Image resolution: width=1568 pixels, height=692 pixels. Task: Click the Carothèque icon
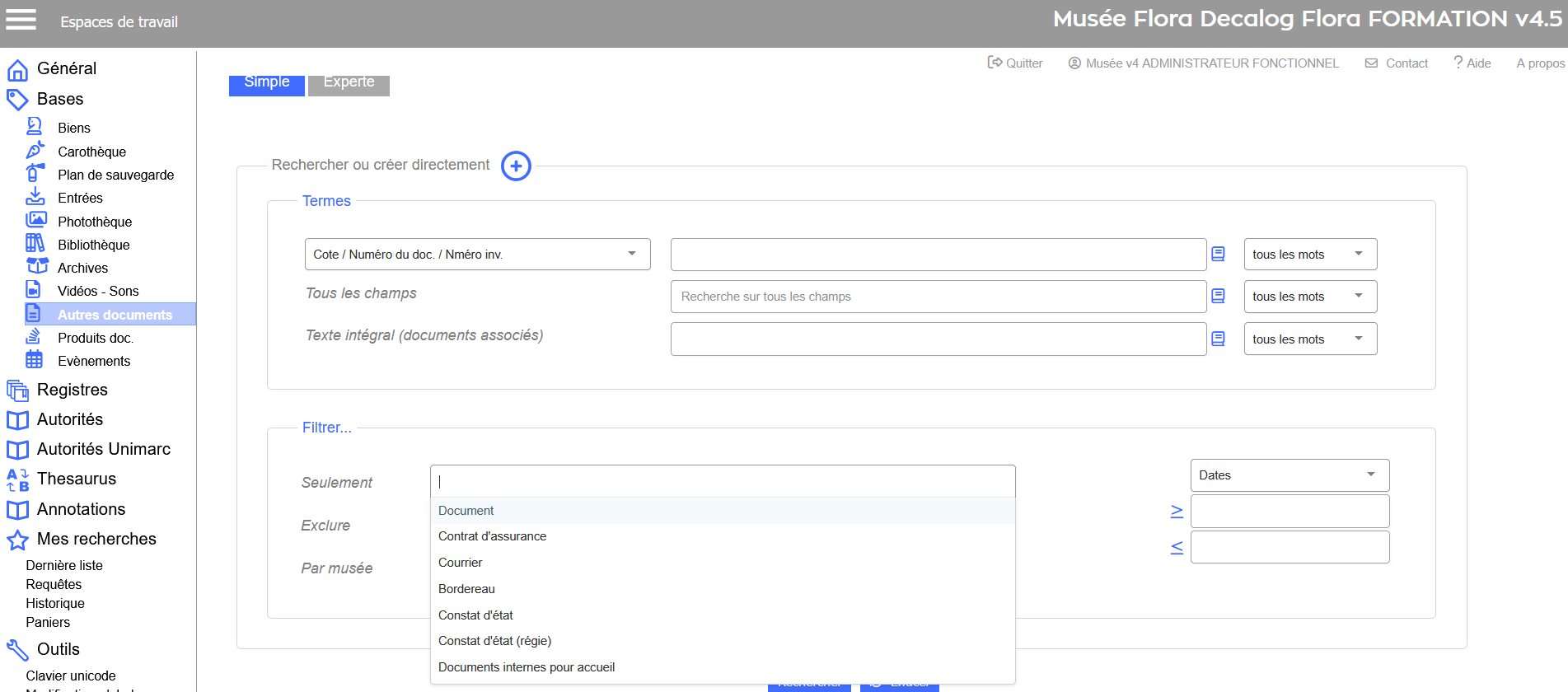(x=35, y=150)
